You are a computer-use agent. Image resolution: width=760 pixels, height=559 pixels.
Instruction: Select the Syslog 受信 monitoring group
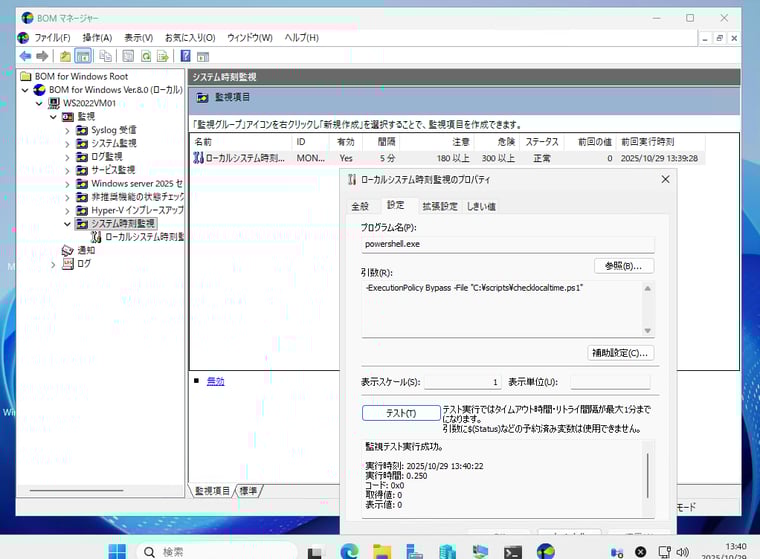pyautogui.click(x=113, y=130)
